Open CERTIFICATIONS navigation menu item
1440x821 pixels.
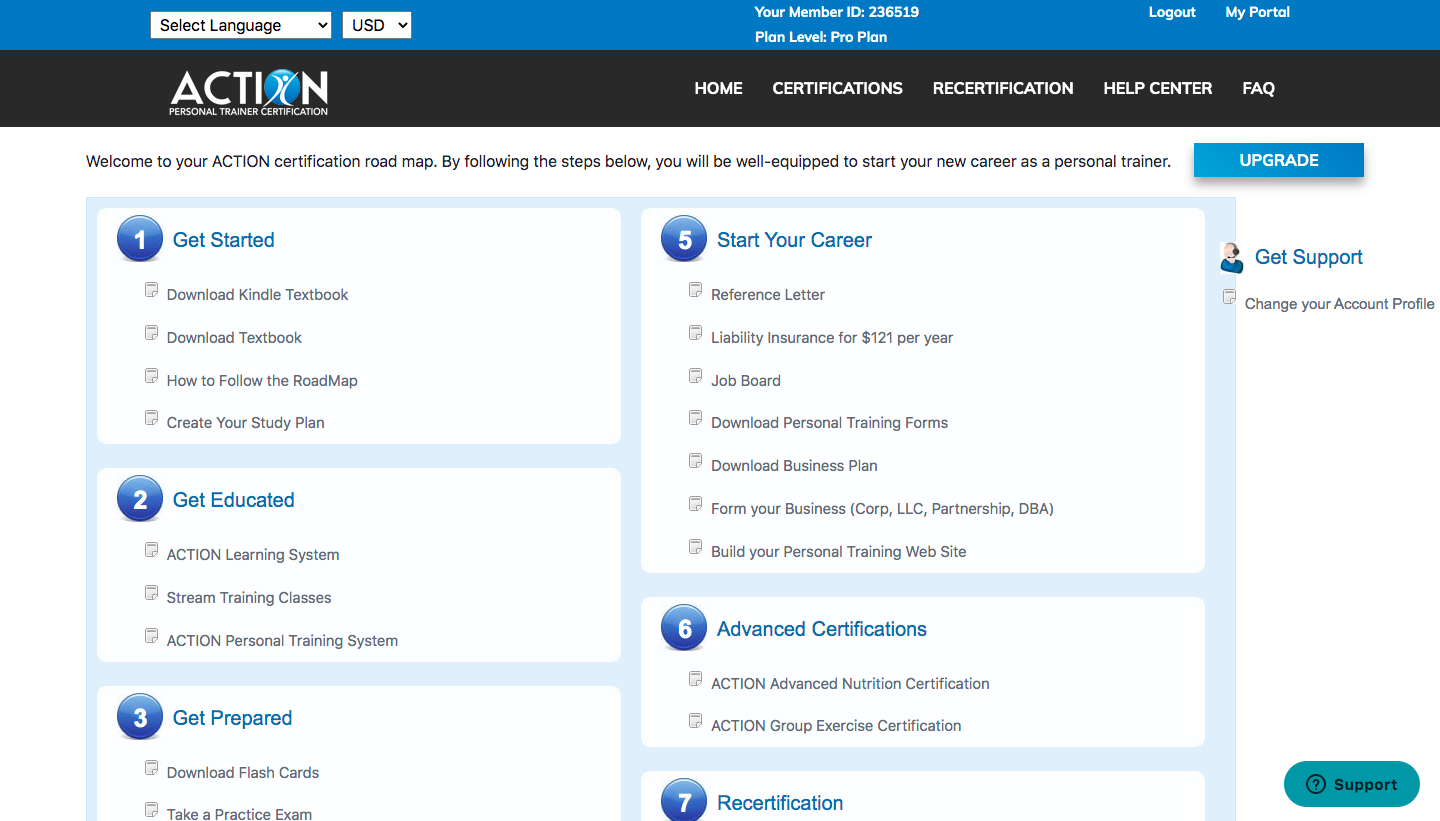click(837, 88)
